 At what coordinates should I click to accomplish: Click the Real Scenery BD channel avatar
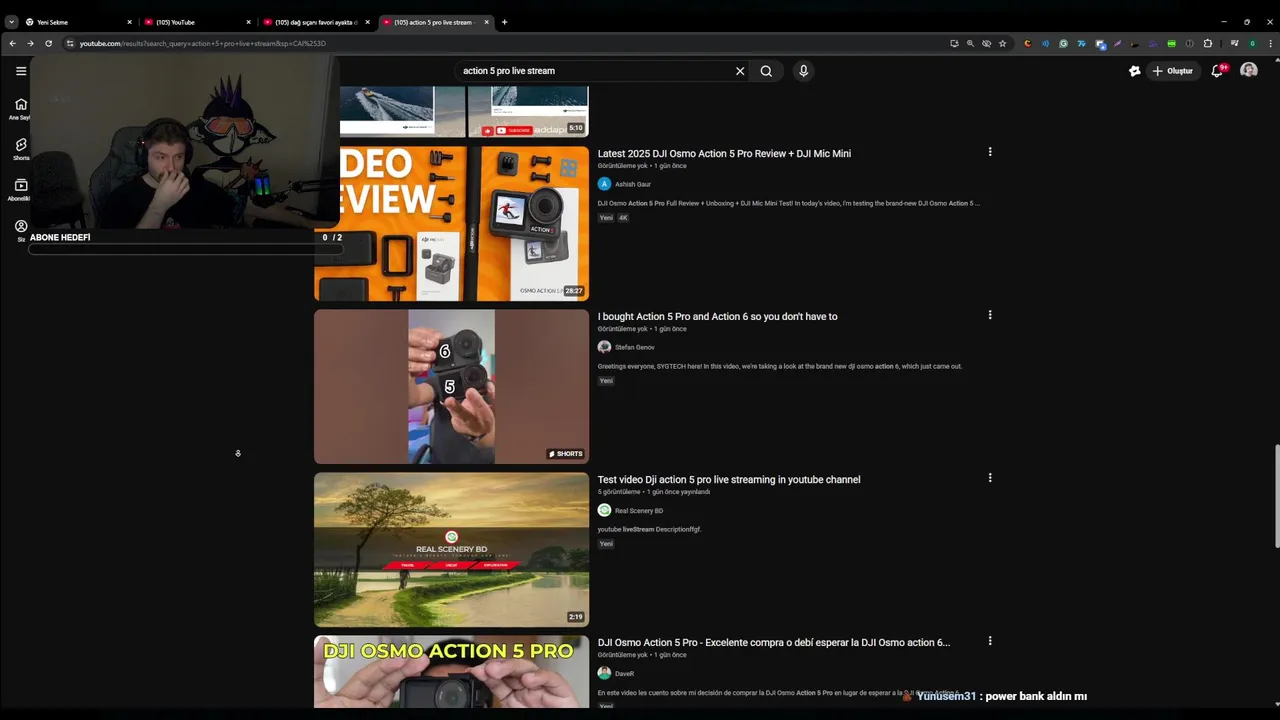(604, 510)
